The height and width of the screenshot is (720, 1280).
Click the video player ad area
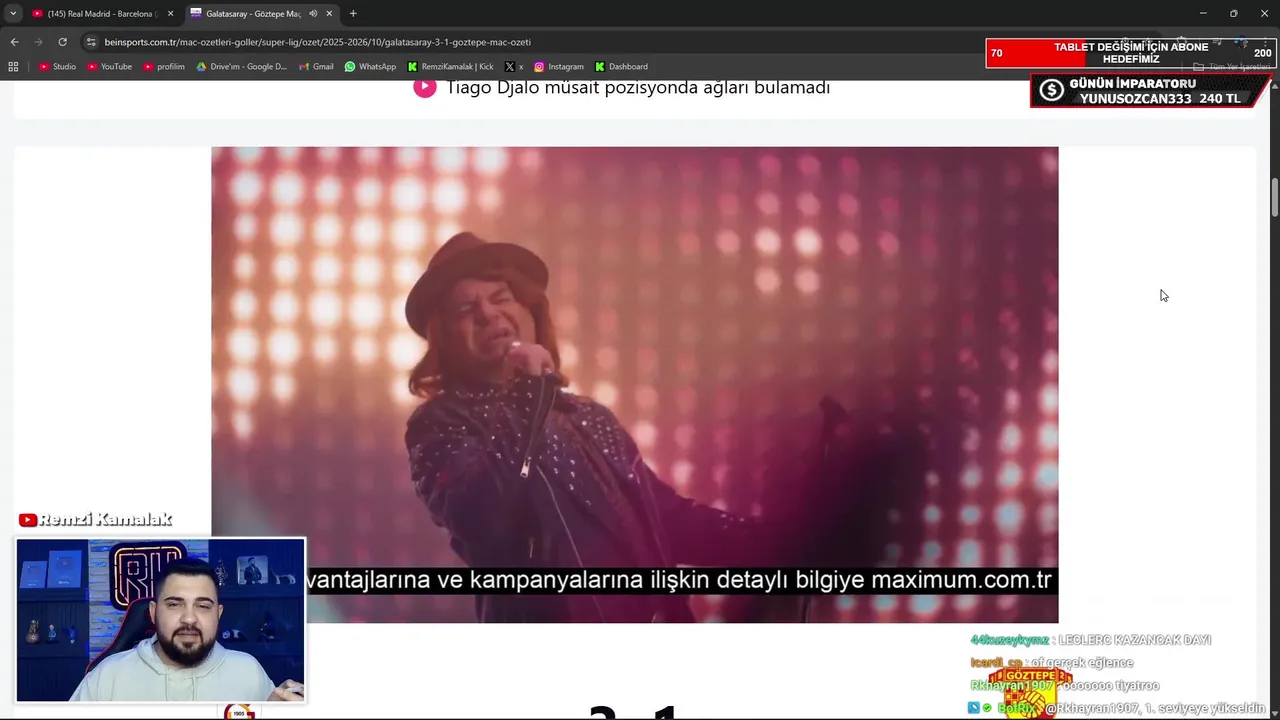pyautogui.click(x=634, y=385)
